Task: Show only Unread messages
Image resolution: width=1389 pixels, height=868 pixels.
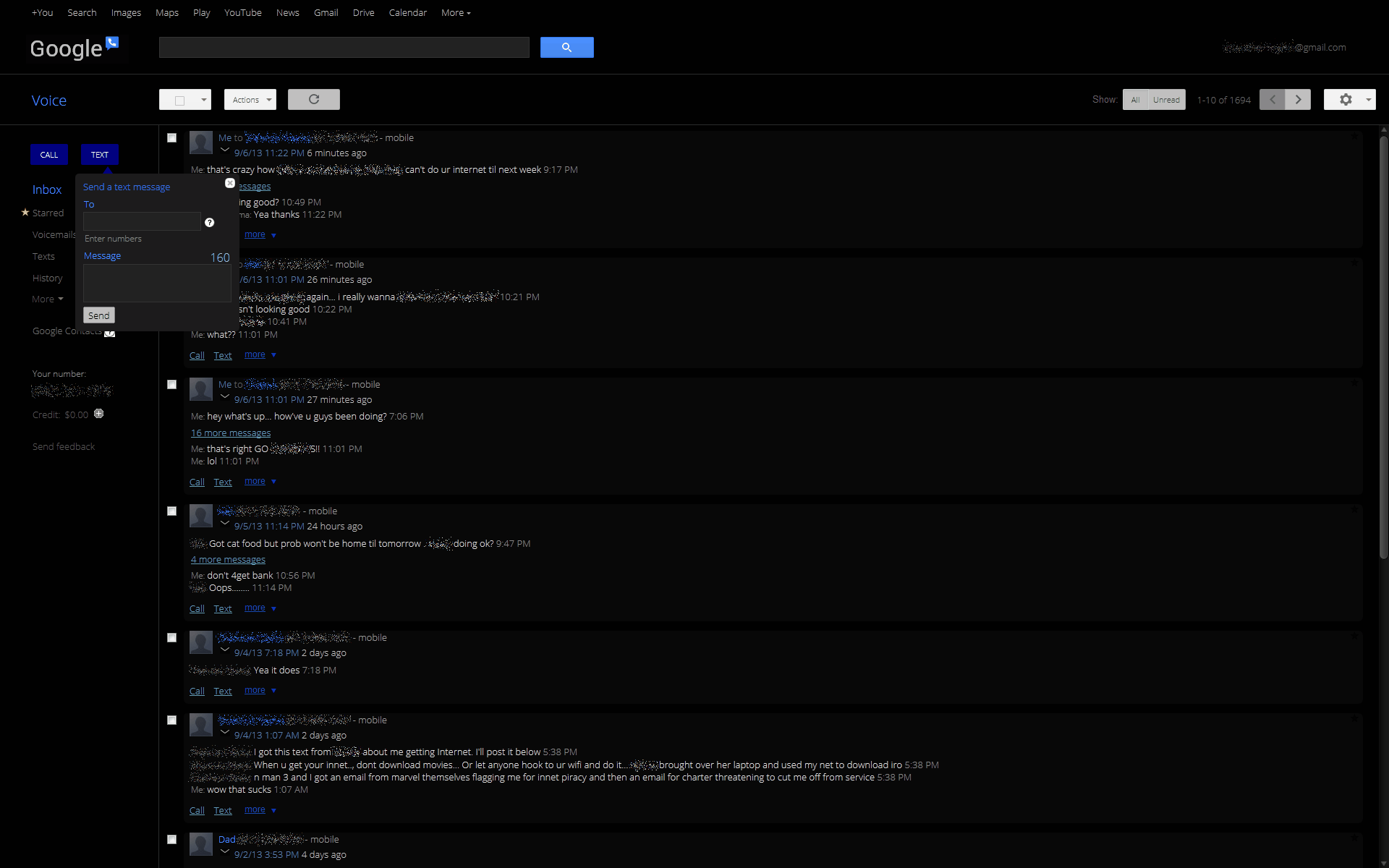Action: [1166, 100]
